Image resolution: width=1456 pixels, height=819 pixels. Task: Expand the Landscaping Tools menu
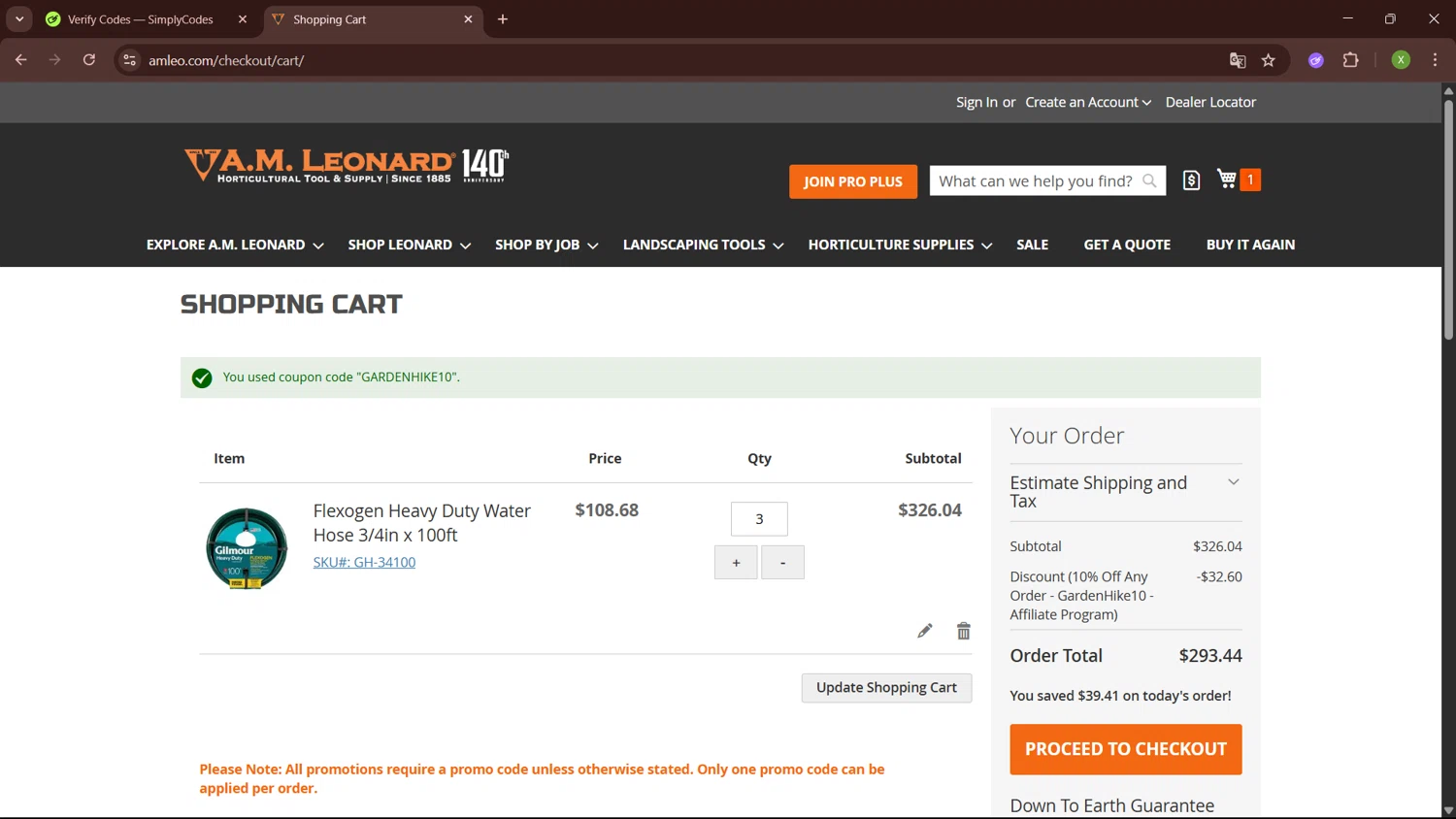703,246
